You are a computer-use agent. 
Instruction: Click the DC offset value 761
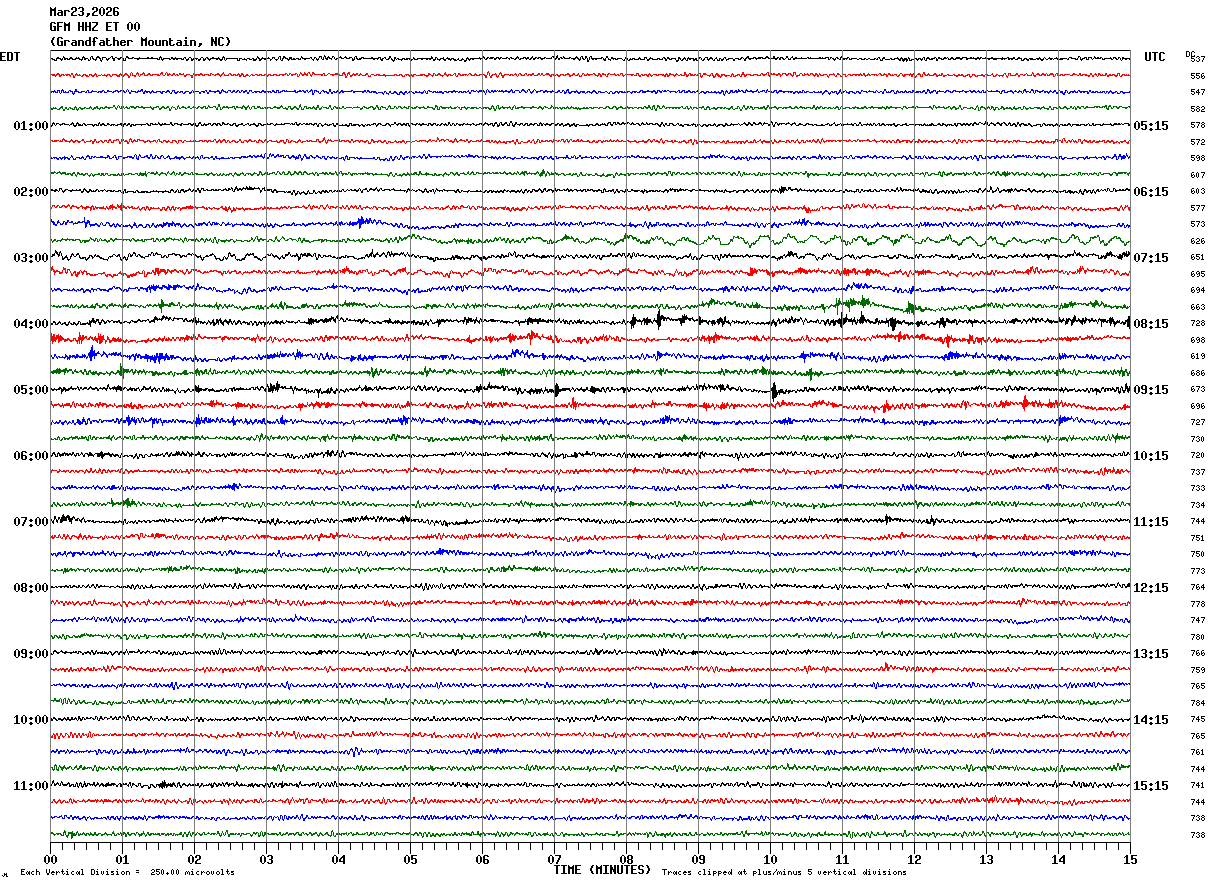(1197, 752)
